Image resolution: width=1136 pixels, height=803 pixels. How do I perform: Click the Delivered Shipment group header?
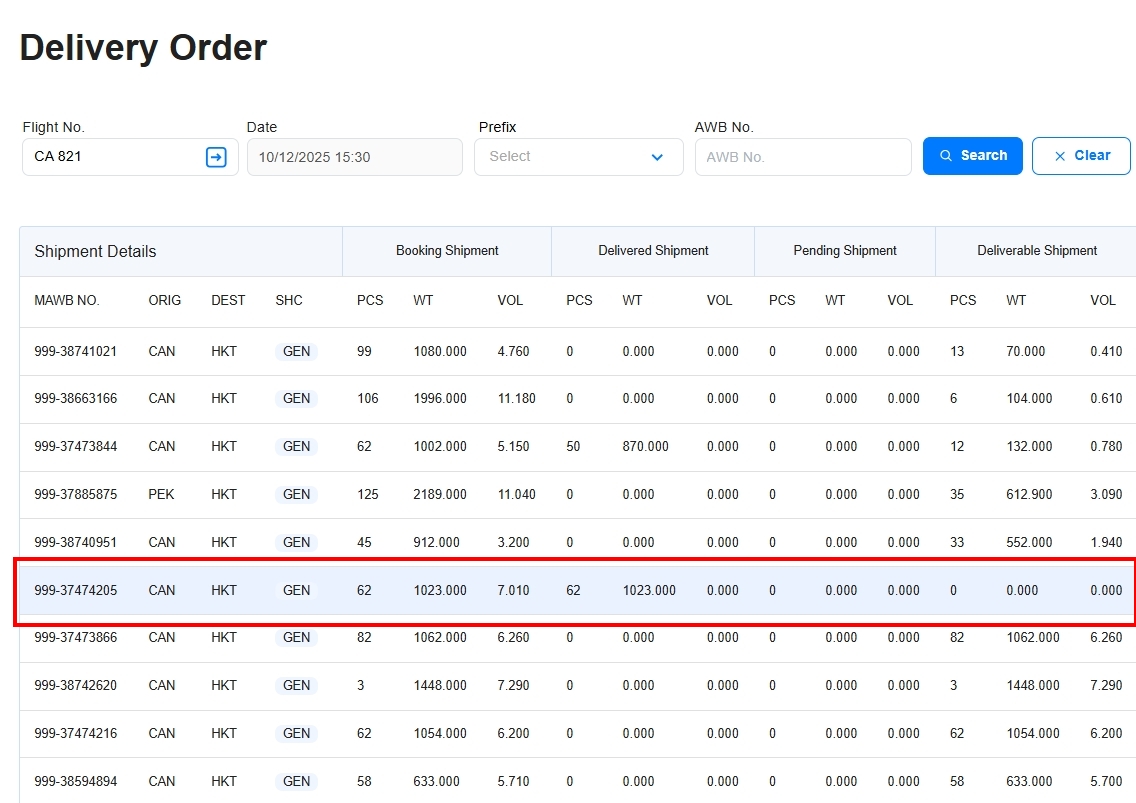(x=653, y=251)
